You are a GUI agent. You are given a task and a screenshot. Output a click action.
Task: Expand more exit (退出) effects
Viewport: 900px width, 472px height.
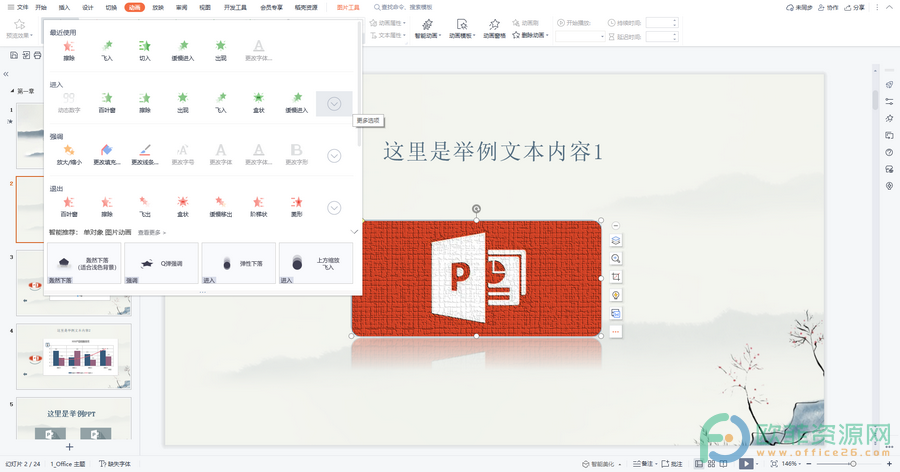(x=334, y=208)
